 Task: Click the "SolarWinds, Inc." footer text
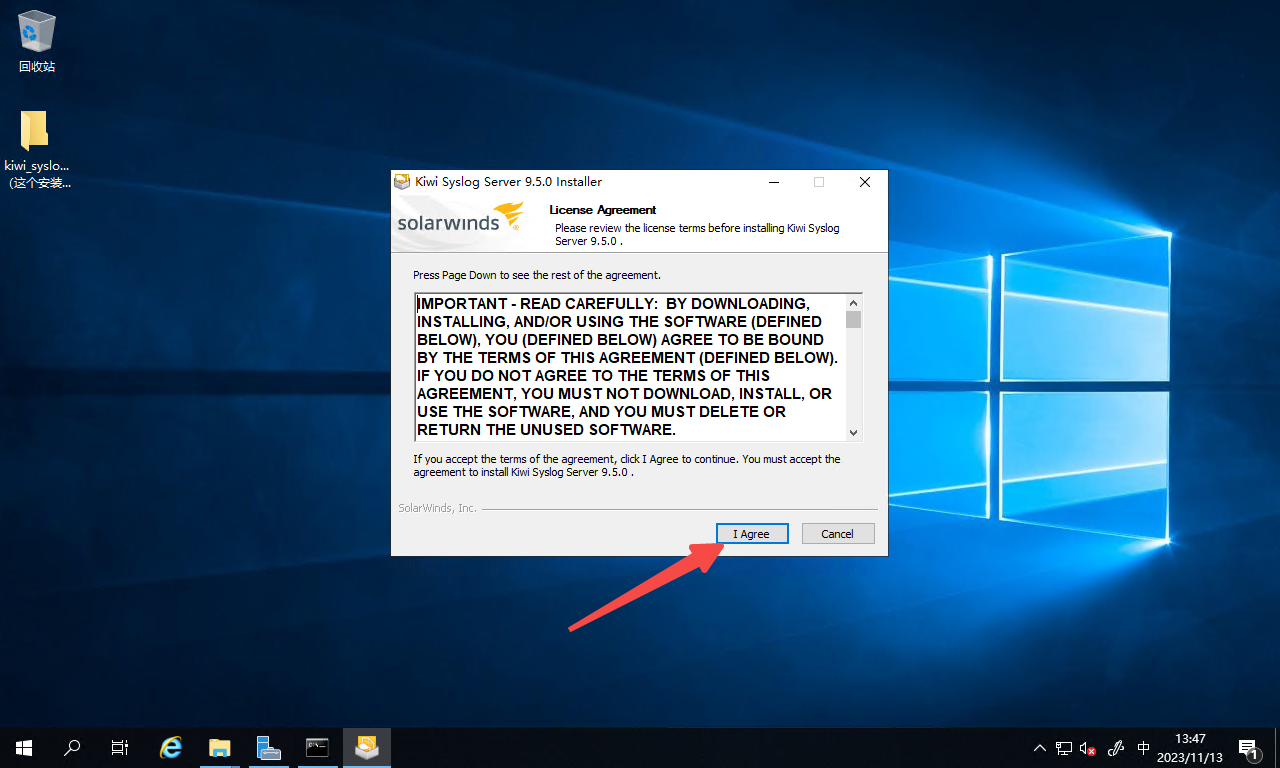tap(438, 508)
